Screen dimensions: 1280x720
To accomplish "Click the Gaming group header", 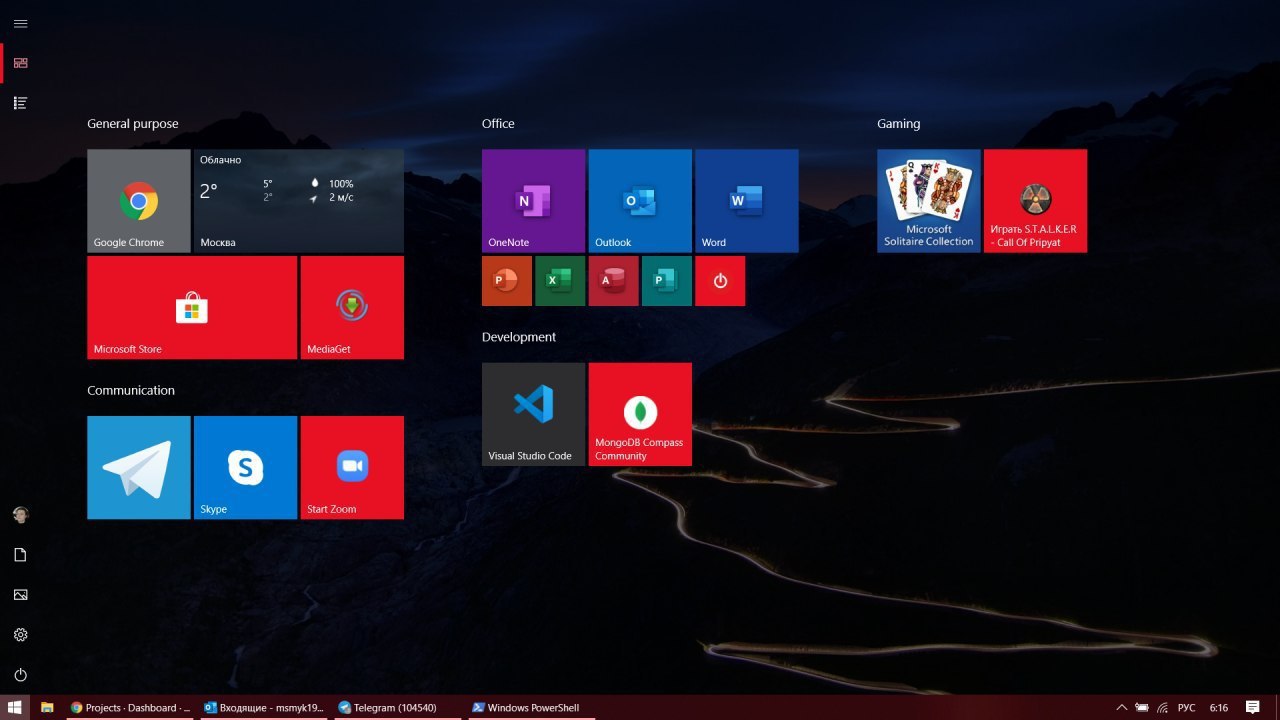I will pyautogui.click(x=898, y=124).
